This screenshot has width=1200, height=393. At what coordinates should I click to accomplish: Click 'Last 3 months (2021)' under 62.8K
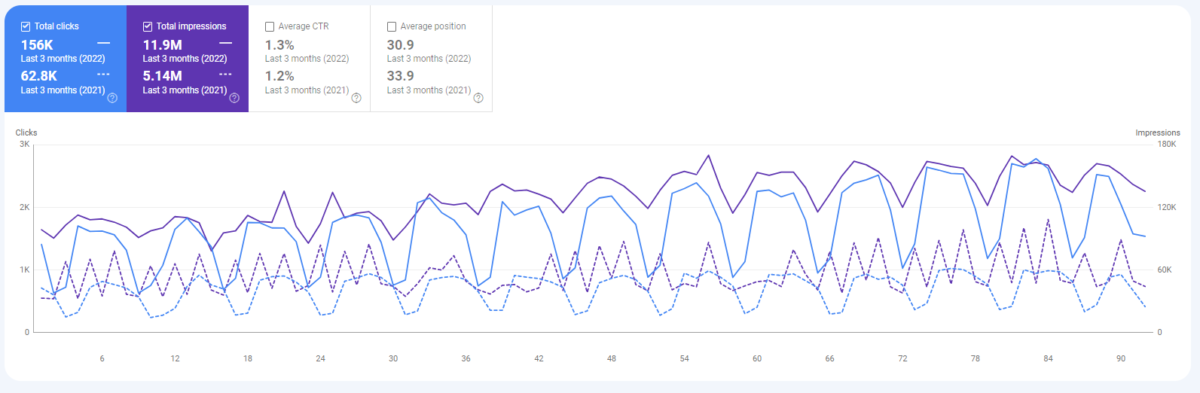63,90
